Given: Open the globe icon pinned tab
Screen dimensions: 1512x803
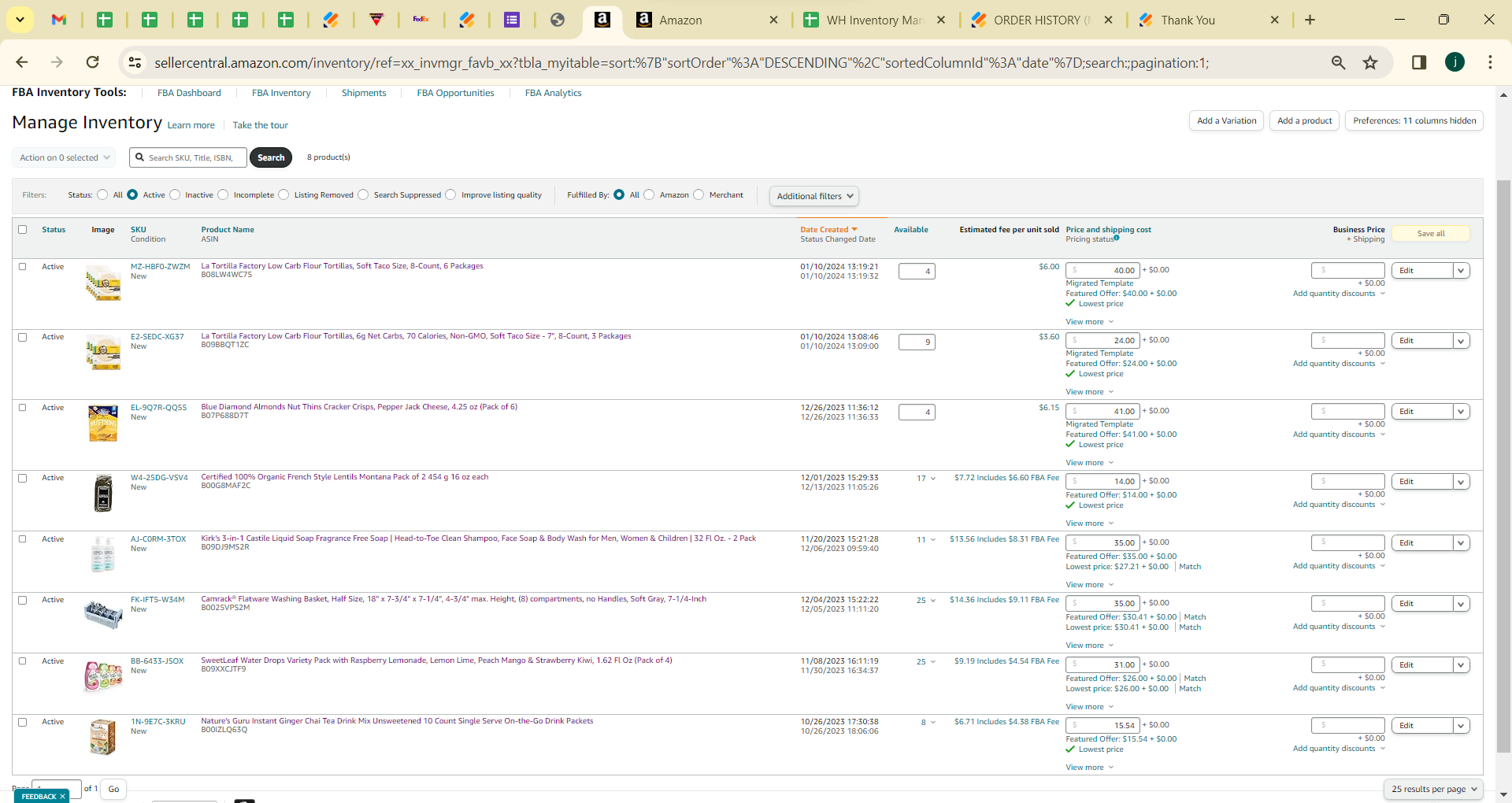Looking at the screenshot, I should coord(558,20).
